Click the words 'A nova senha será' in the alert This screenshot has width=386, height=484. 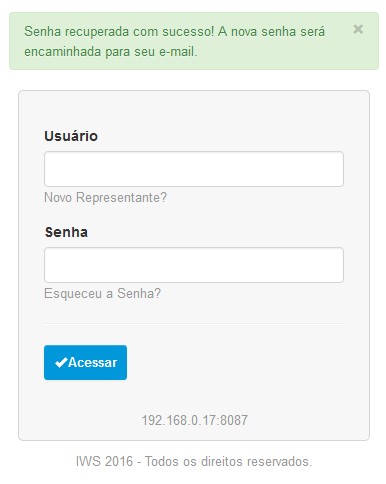[271, 32]
